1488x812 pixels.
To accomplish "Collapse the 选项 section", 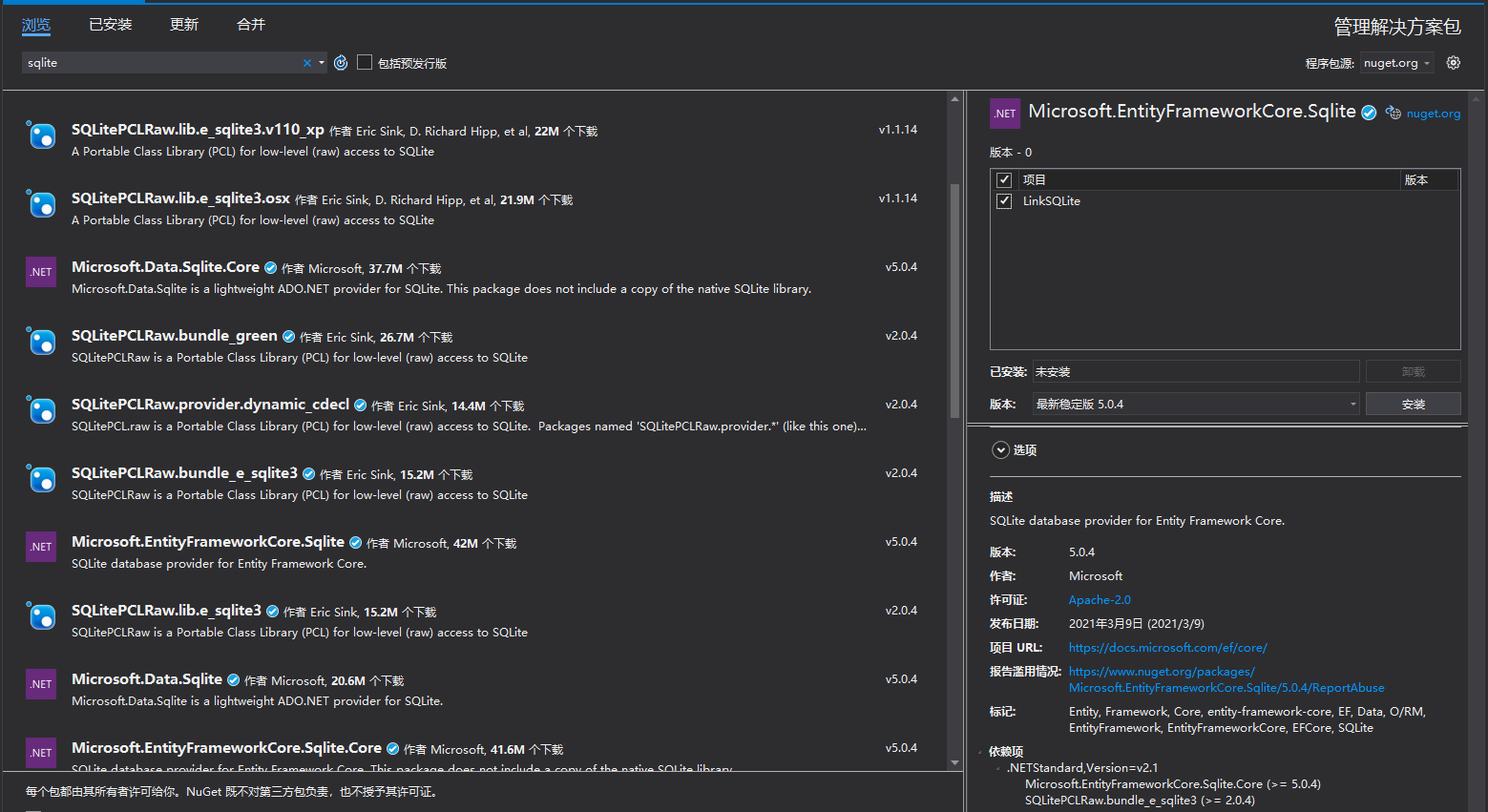I will (1000, 449).
